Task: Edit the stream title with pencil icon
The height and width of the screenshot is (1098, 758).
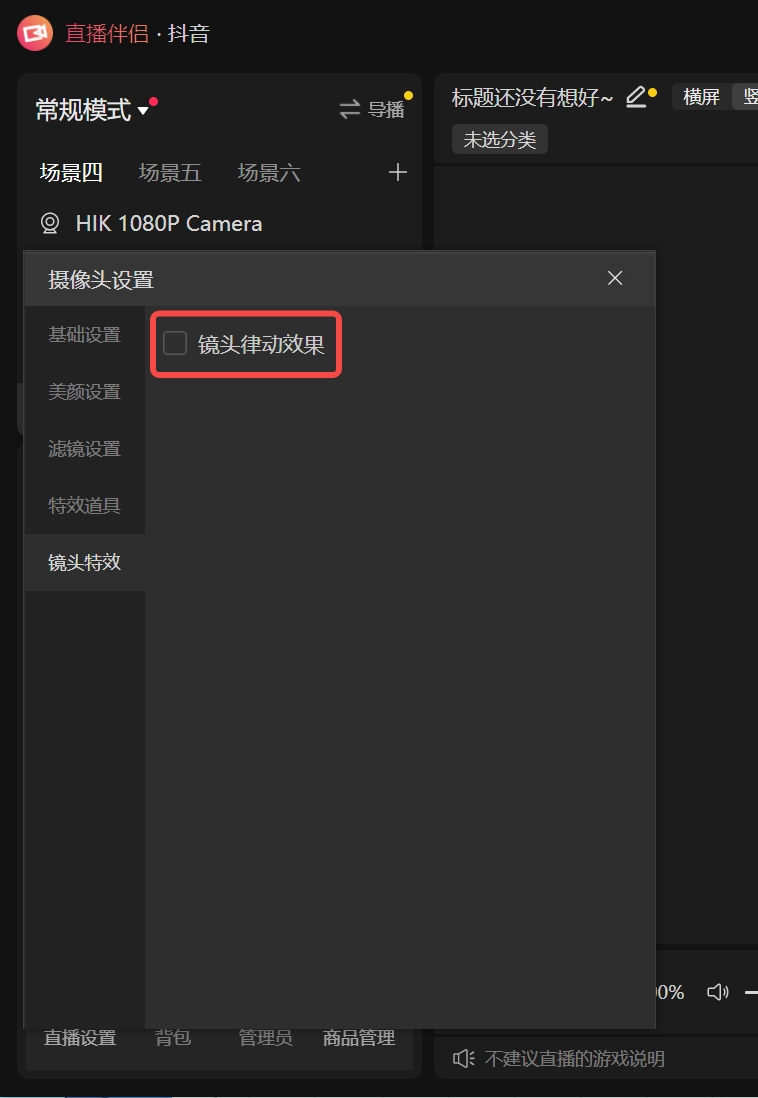Action: pyautogui.click(x=636, y=97)
